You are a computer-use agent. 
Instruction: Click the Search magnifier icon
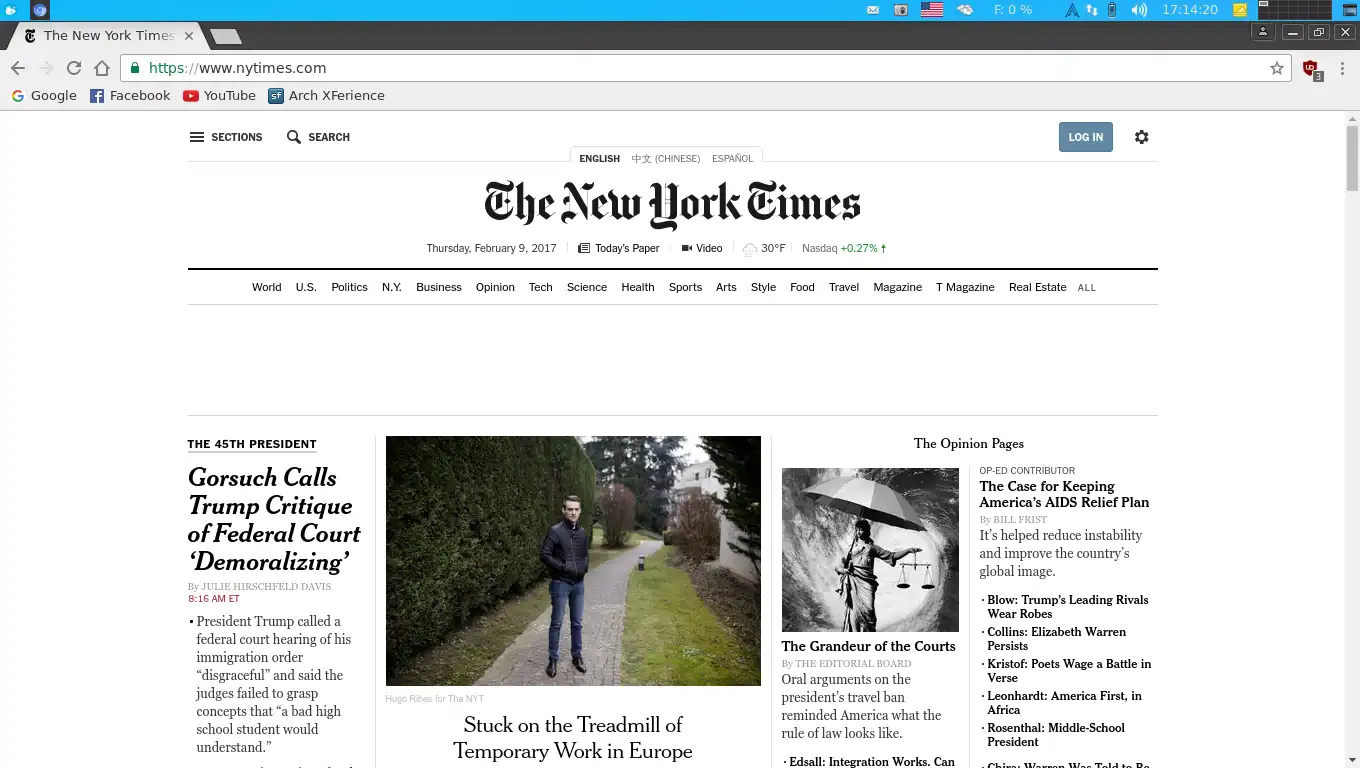294,137
